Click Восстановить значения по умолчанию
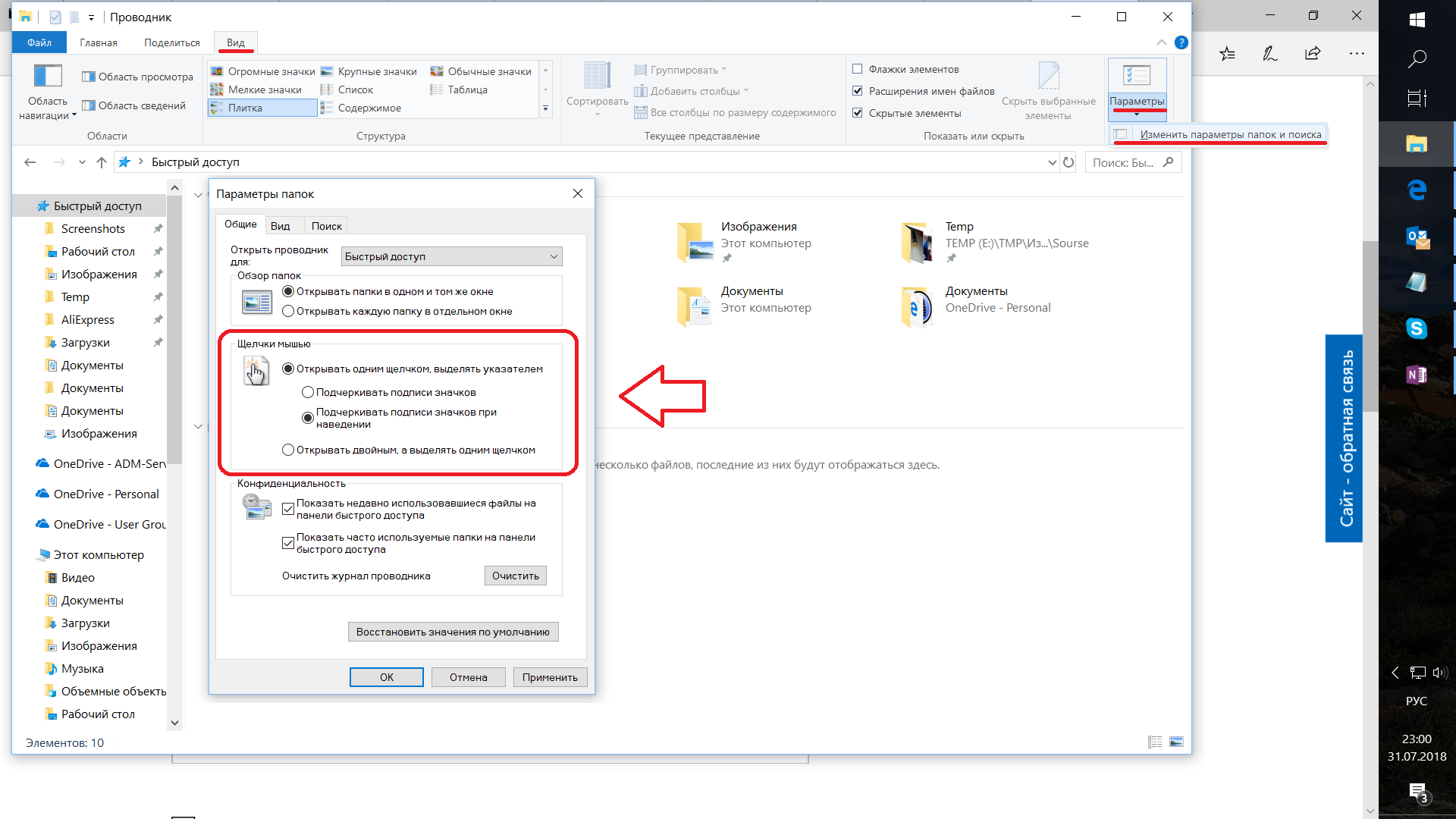The width and height of the screenshot is (1456, 819). coord(453,632)
